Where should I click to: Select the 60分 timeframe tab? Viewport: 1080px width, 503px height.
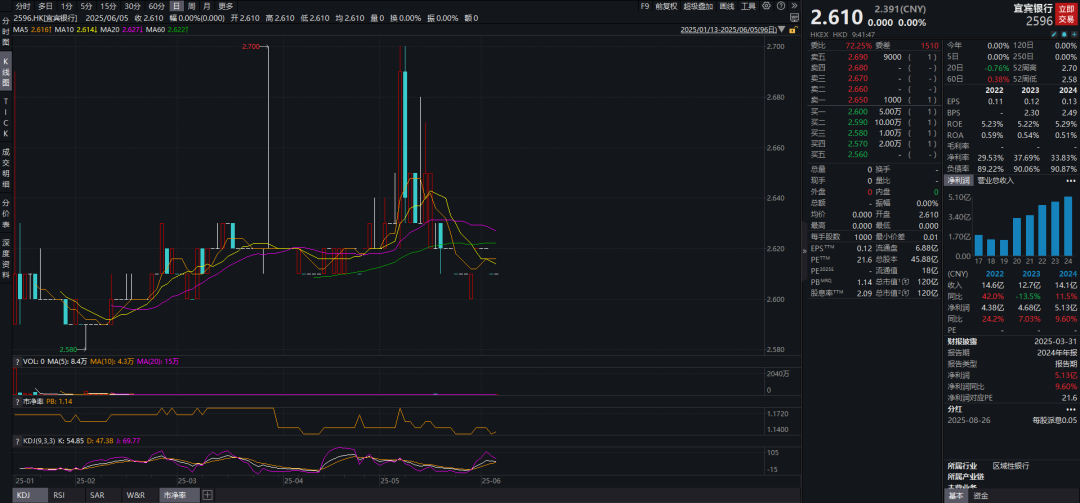pyautogui.click(x=156, y=6)
